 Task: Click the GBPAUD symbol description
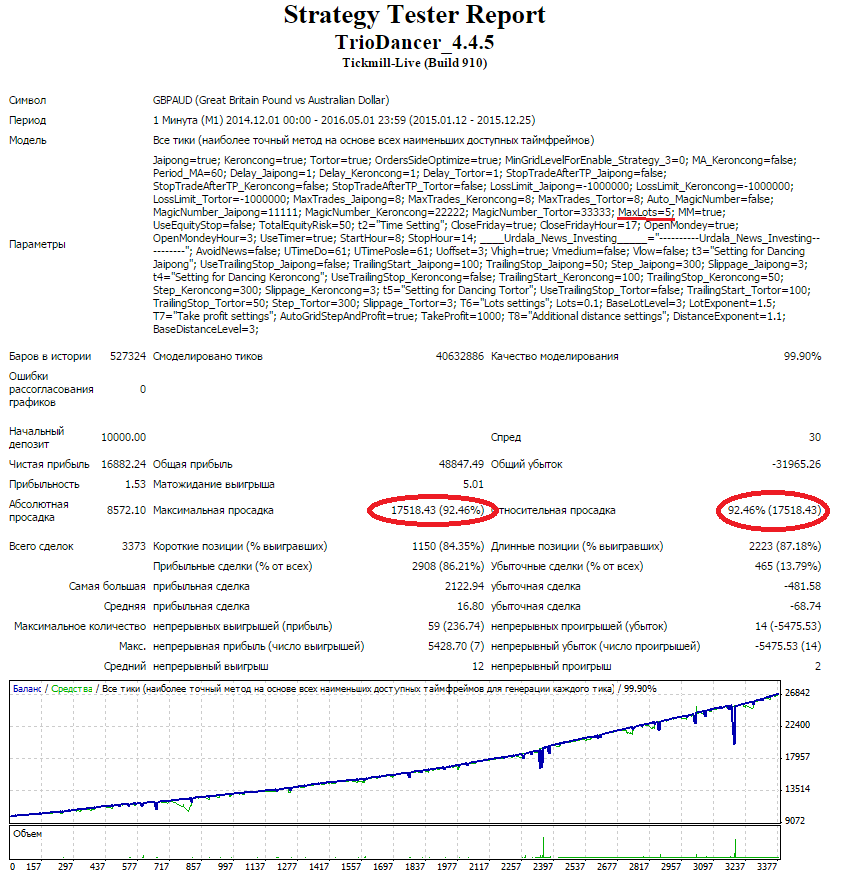[271, 100]
